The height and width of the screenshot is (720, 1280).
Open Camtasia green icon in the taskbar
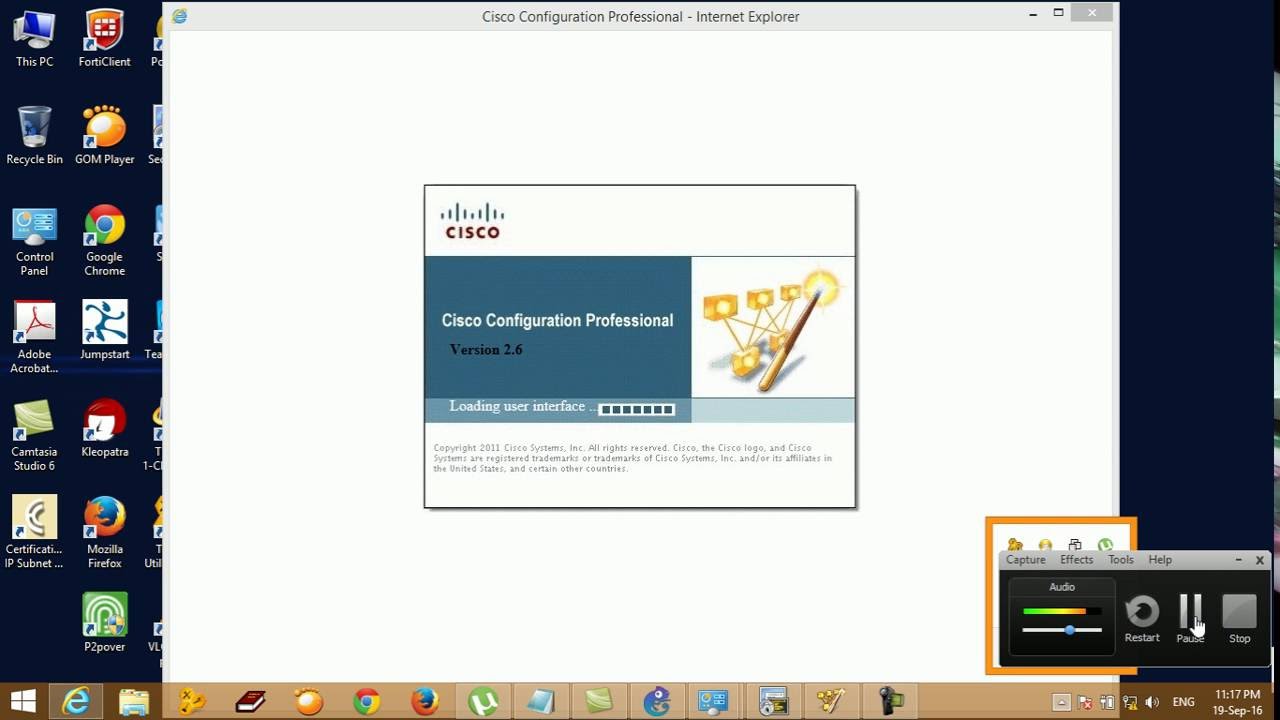(x=599, y=701)
